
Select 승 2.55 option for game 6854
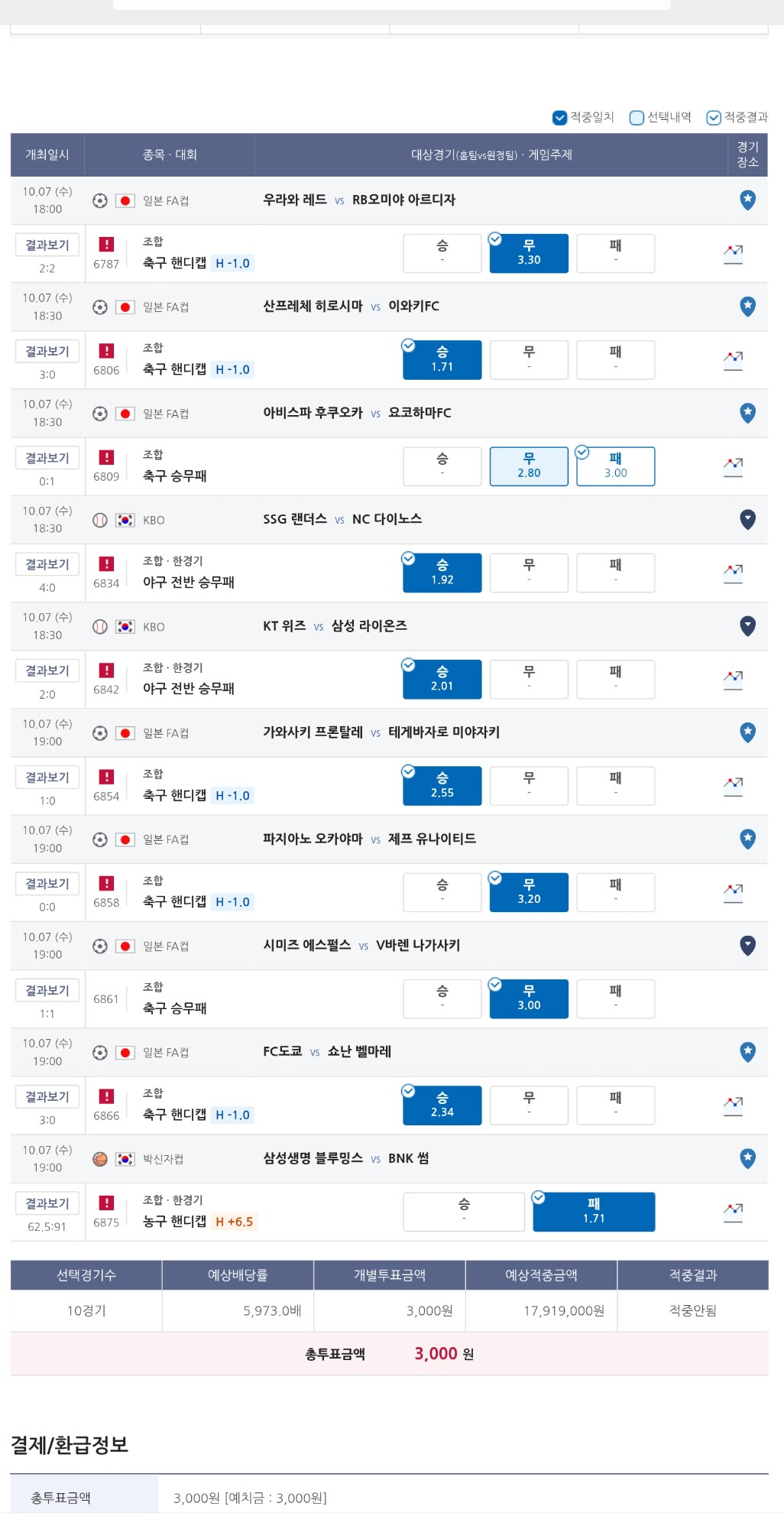coord(442,786)
